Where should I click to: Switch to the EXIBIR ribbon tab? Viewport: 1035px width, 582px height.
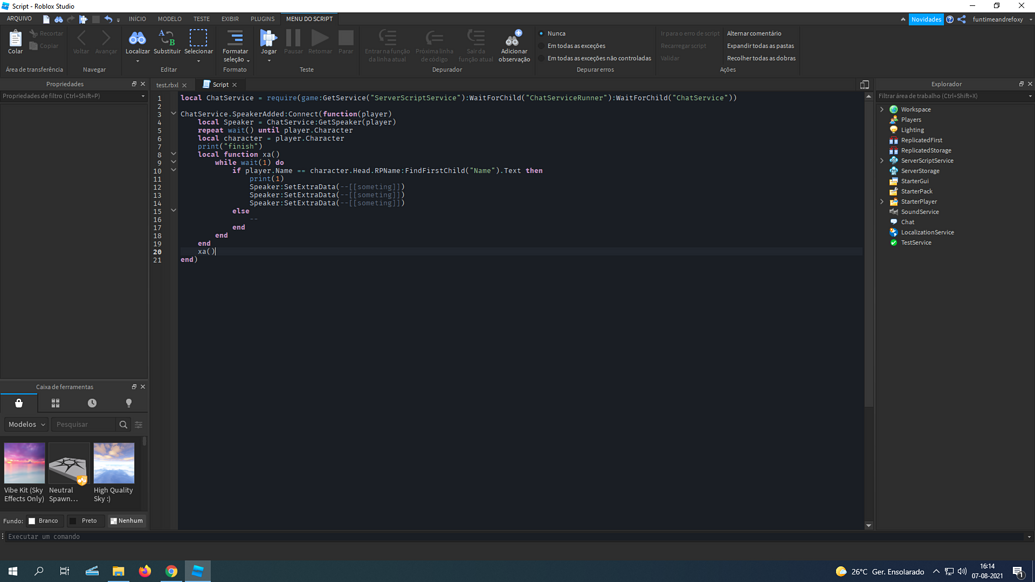point(230,19)
